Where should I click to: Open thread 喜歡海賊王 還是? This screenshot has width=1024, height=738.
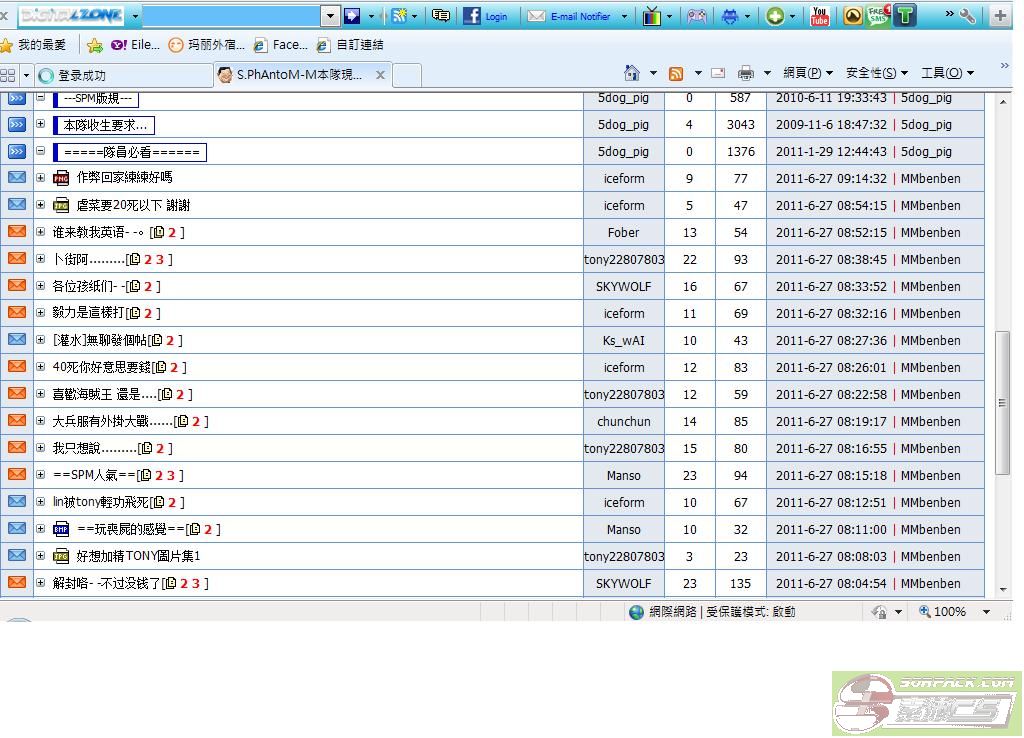click(x=103, y=394)
